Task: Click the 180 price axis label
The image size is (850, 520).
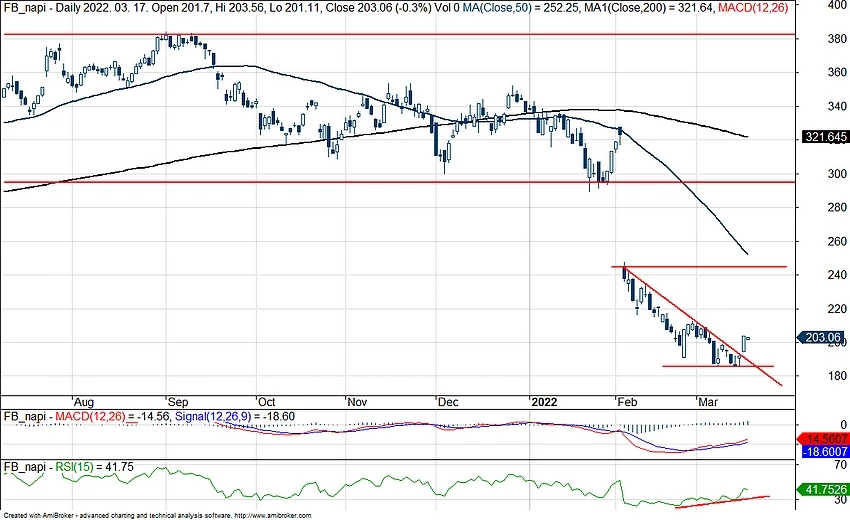Action: (x=837, y=376)
